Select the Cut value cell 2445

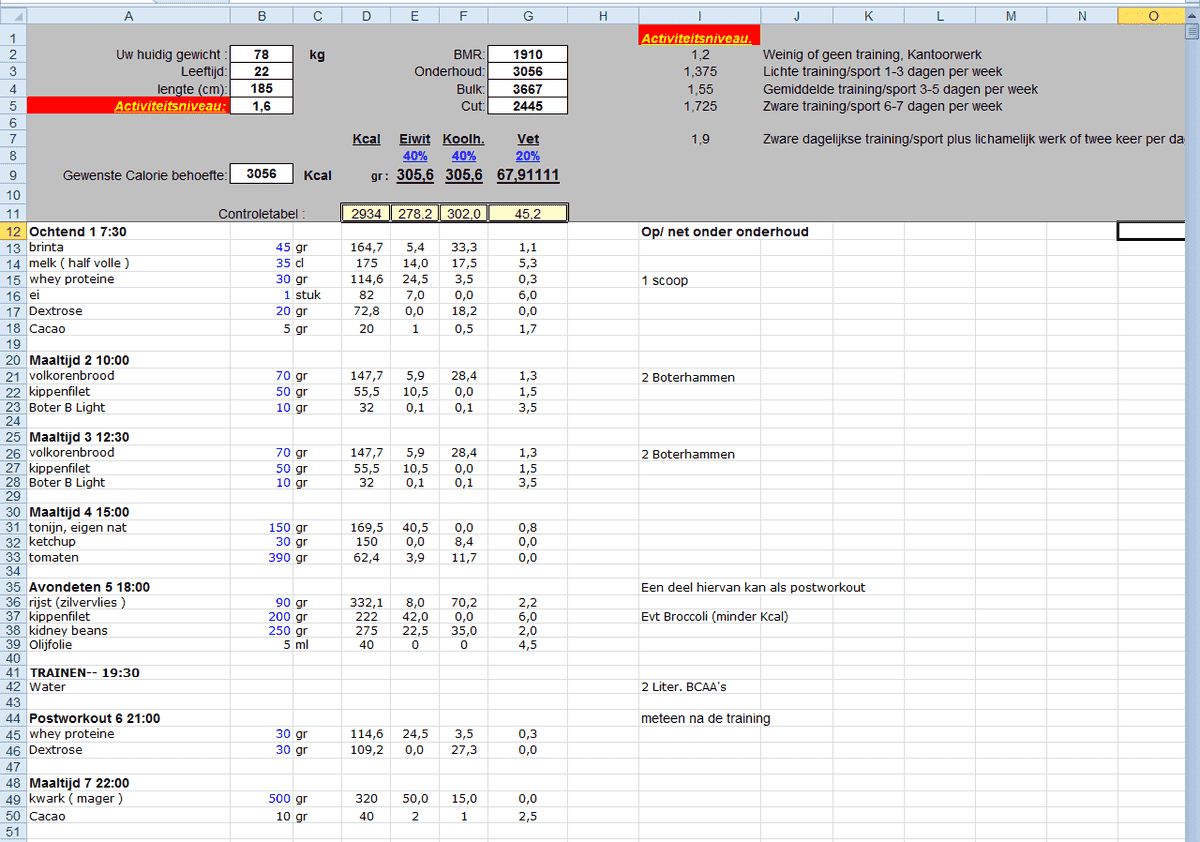tap(527, 105)
